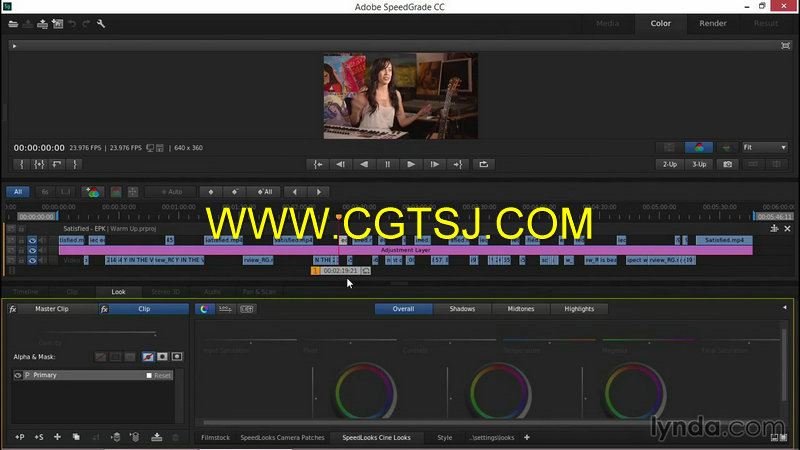Toggle visibility of the bottom Video track
The image size is (800, 450).
(32, 260)
